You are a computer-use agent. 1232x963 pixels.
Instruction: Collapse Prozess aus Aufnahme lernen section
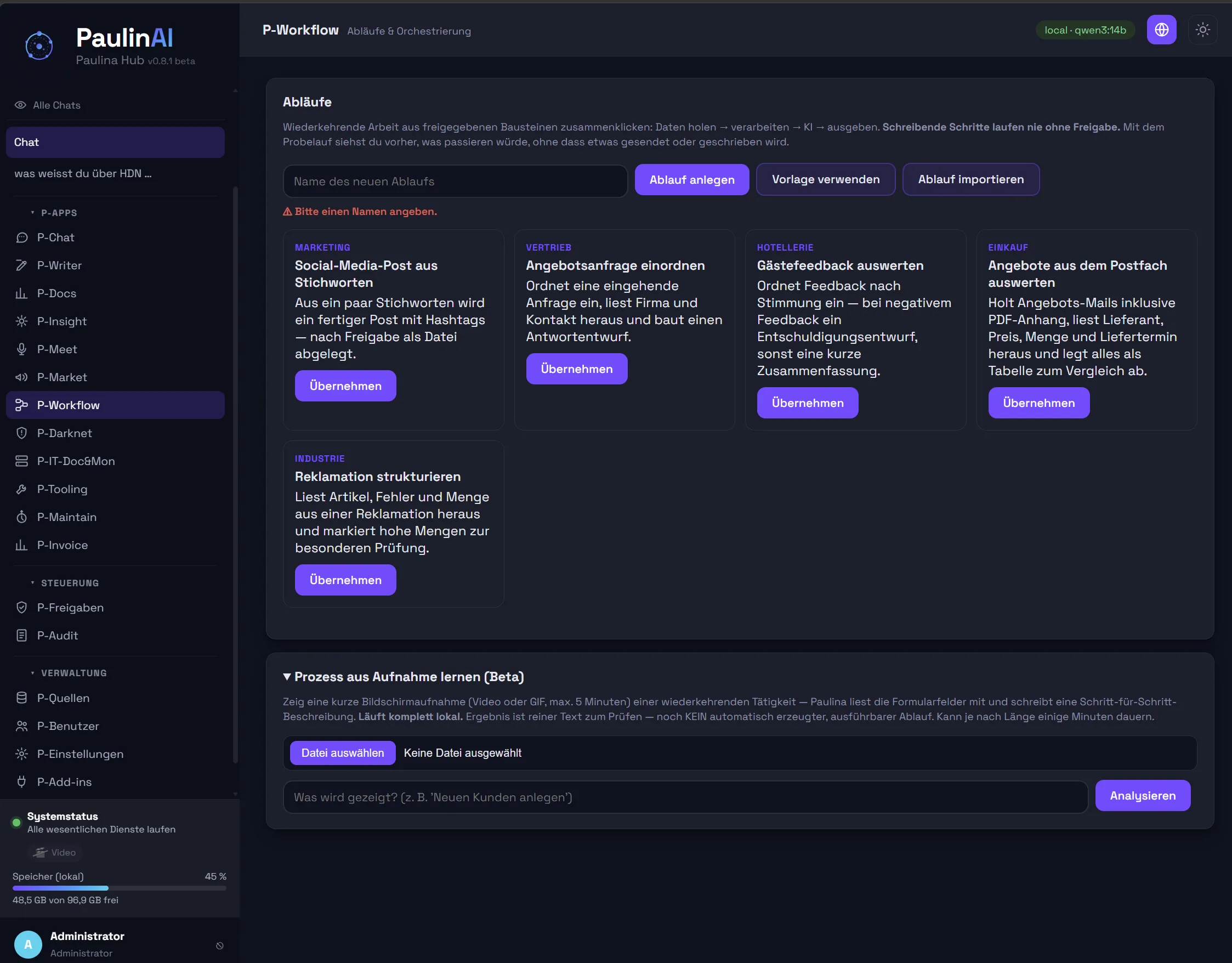287,676
